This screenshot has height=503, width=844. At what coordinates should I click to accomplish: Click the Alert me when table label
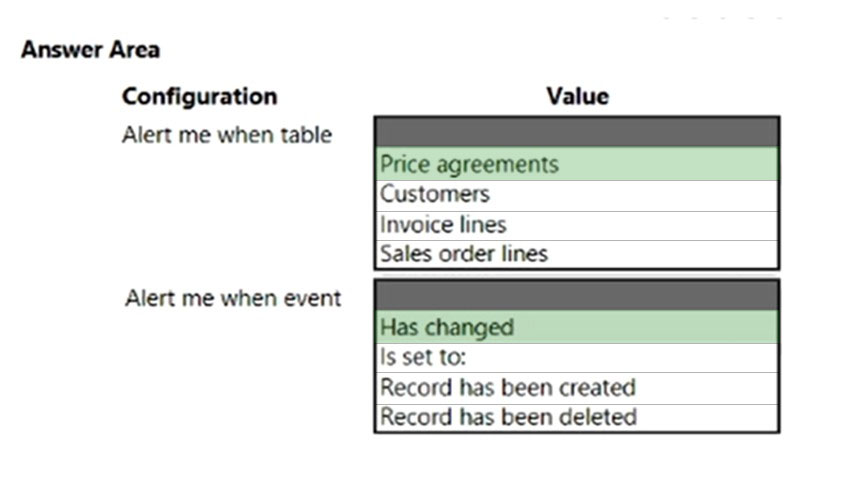pyautogui.click(x=227, y=135)
